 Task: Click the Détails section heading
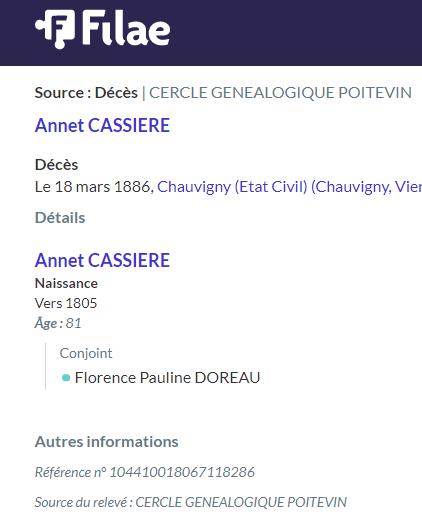click(x=60, y=218)
